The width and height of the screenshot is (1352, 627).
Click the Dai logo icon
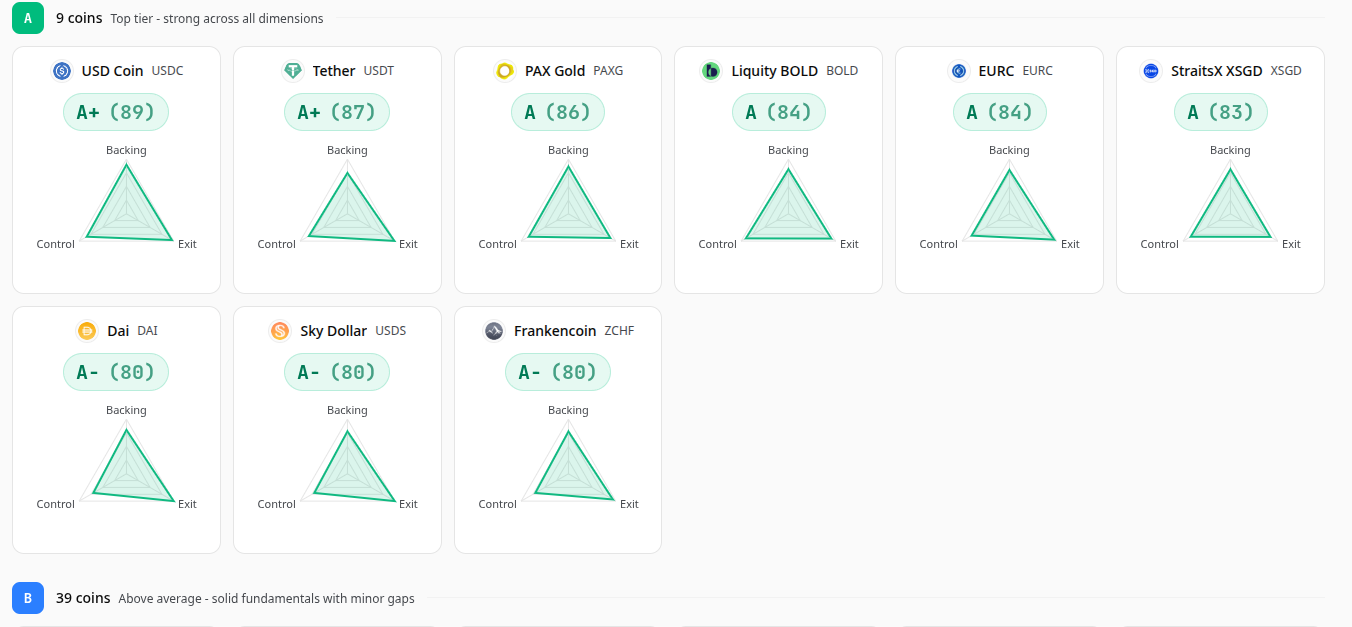coord(87,331)
